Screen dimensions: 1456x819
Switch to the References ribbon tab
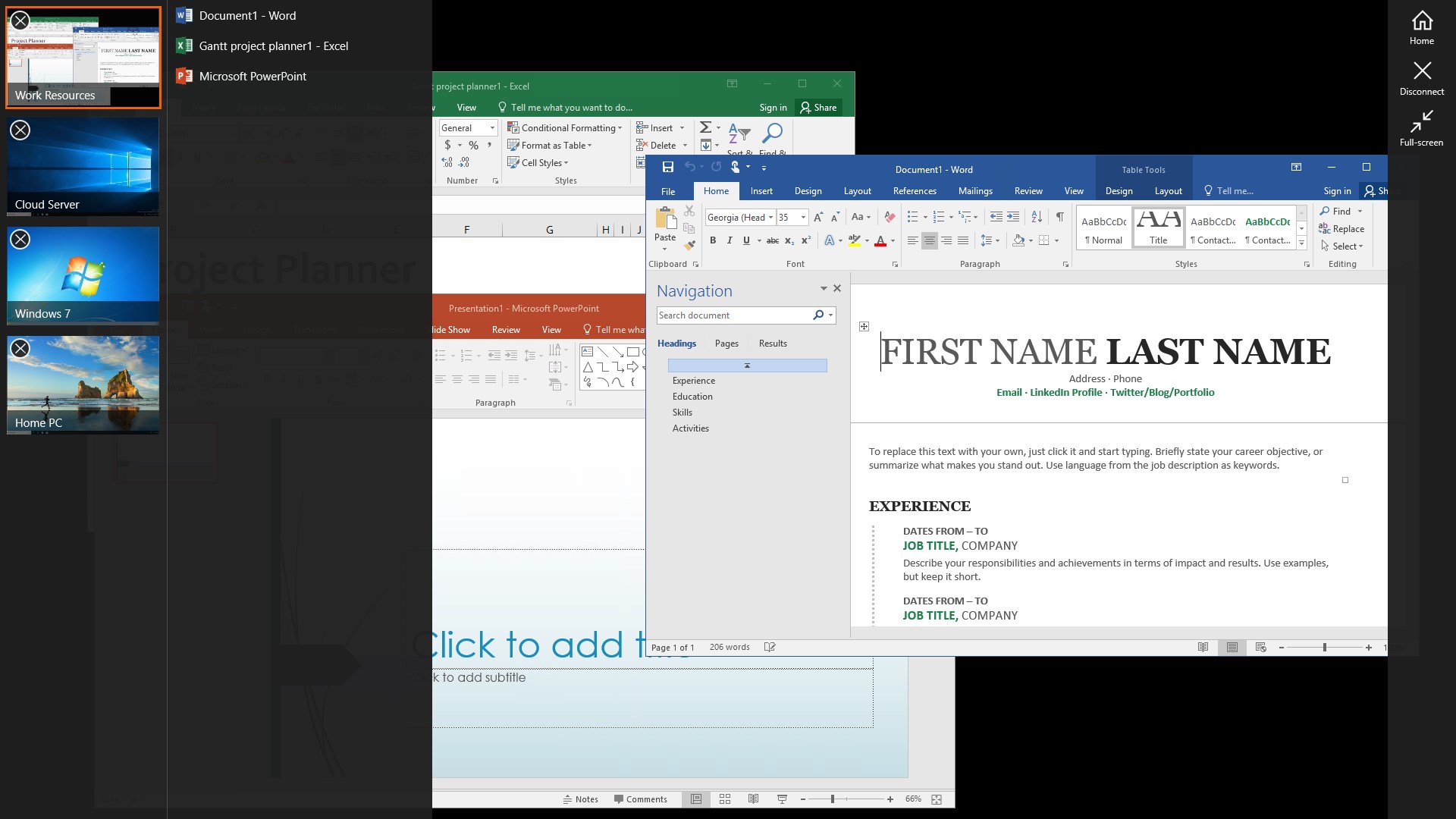(915, 191)
